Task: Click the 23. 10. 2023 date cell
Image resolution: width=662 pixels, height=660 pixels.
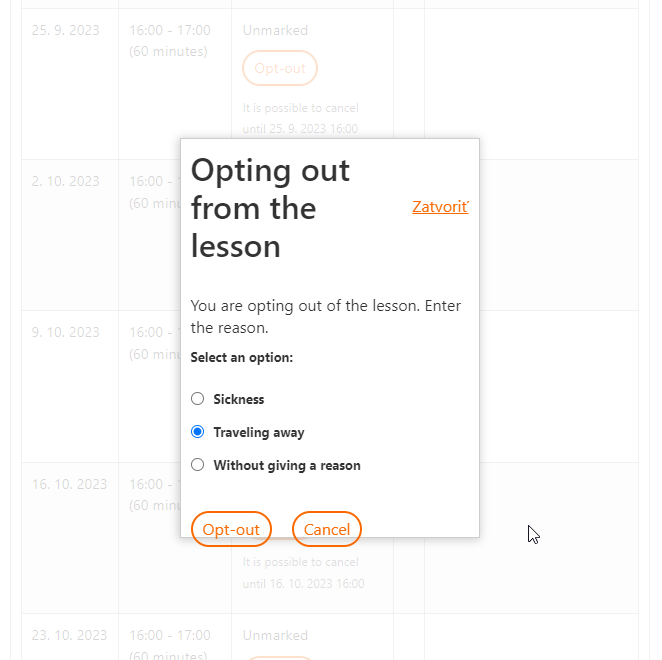Action: tap(69, 635)
